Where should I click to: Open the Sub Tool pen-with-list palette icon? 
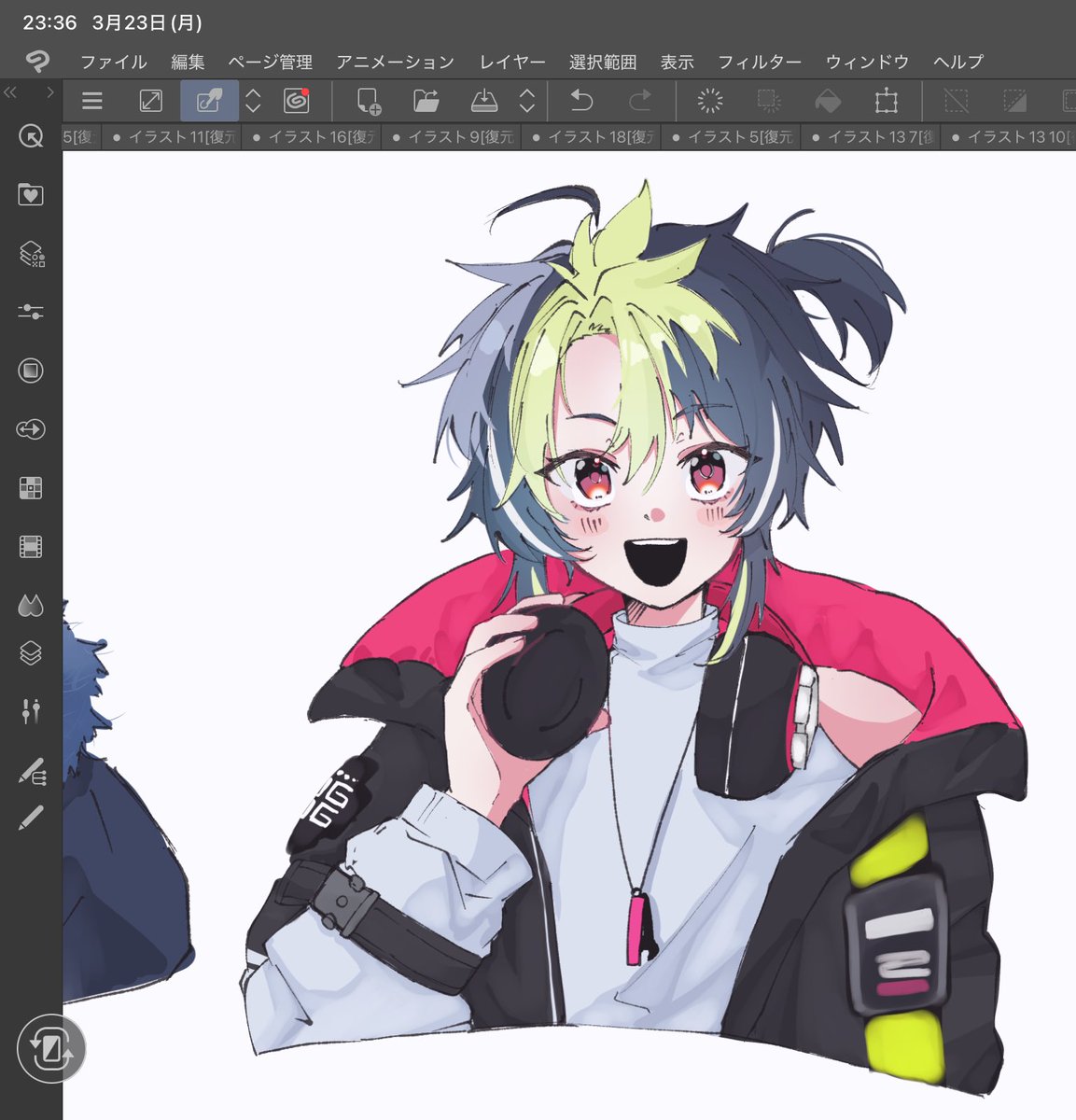click(x=31, y=772)
